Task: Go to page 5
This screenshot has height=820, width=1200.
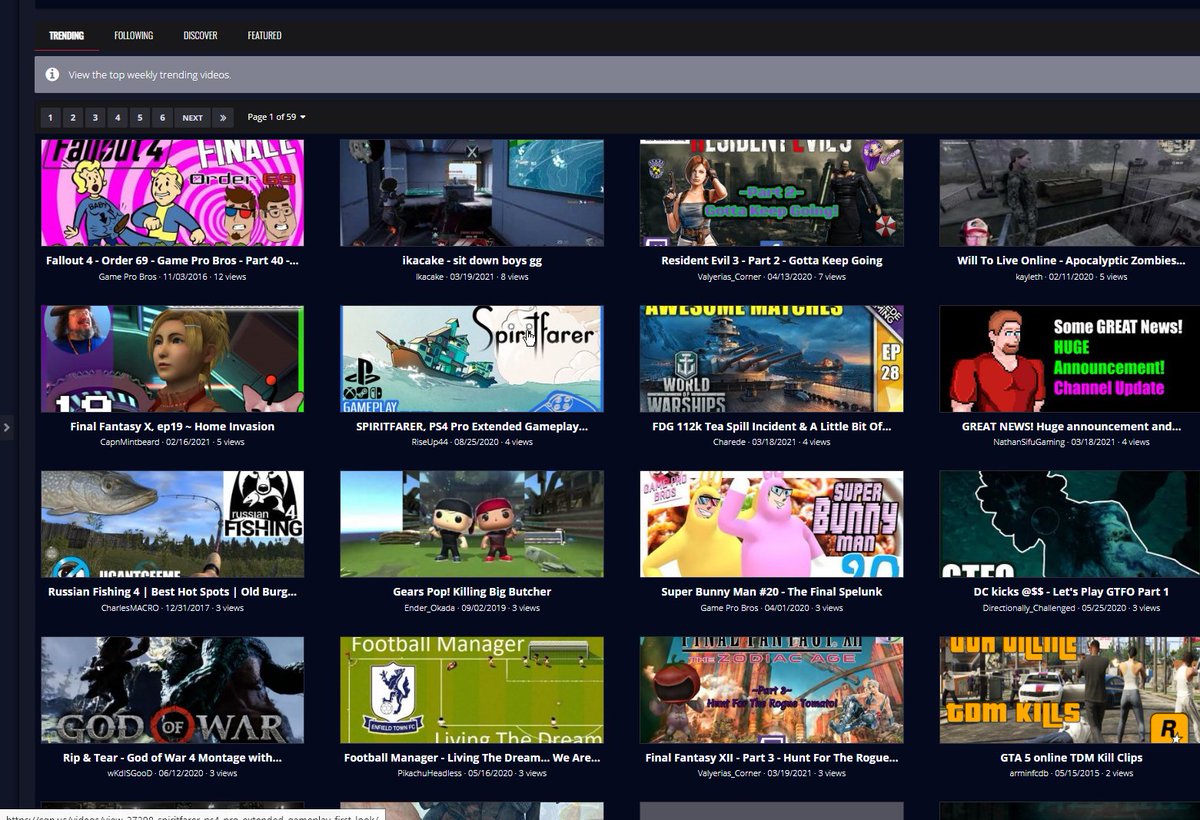Action: point(140,117)
